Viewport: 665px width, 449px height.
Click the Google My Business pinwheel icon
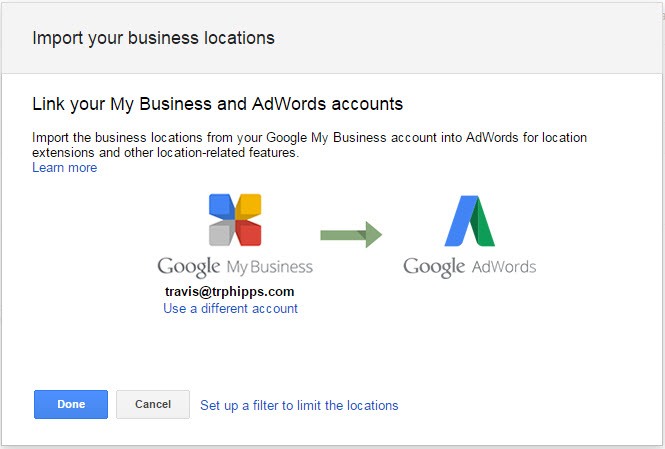tap(235, 220)
